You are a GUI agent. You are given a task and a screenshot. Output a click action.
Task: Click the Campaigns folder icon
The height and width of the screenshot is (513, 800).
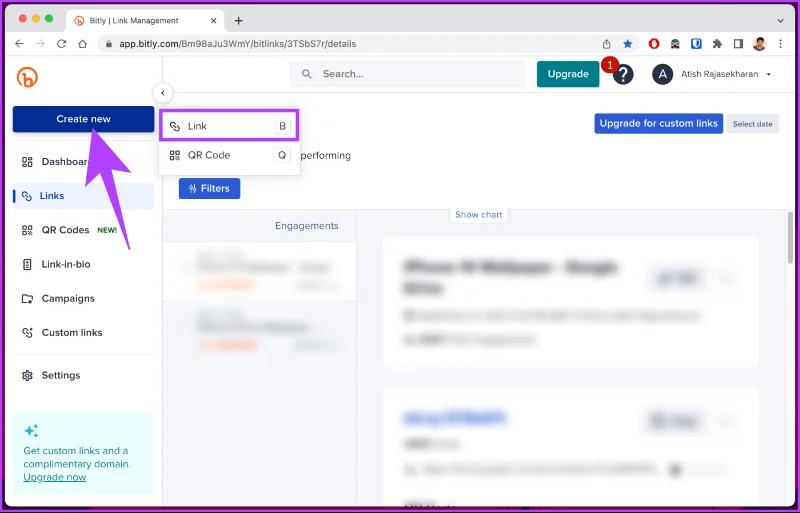(x=27, y=299)
